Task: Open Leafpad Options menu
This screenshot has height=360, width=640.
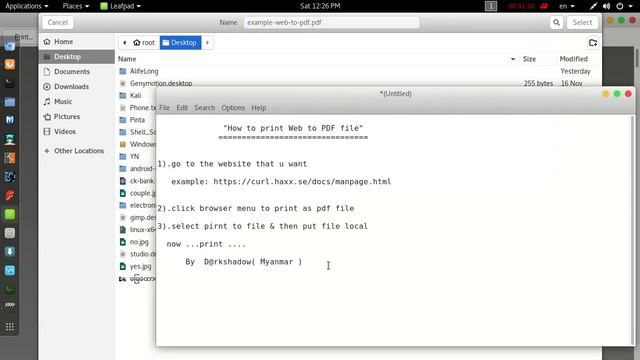Action: tap(233, 108)
